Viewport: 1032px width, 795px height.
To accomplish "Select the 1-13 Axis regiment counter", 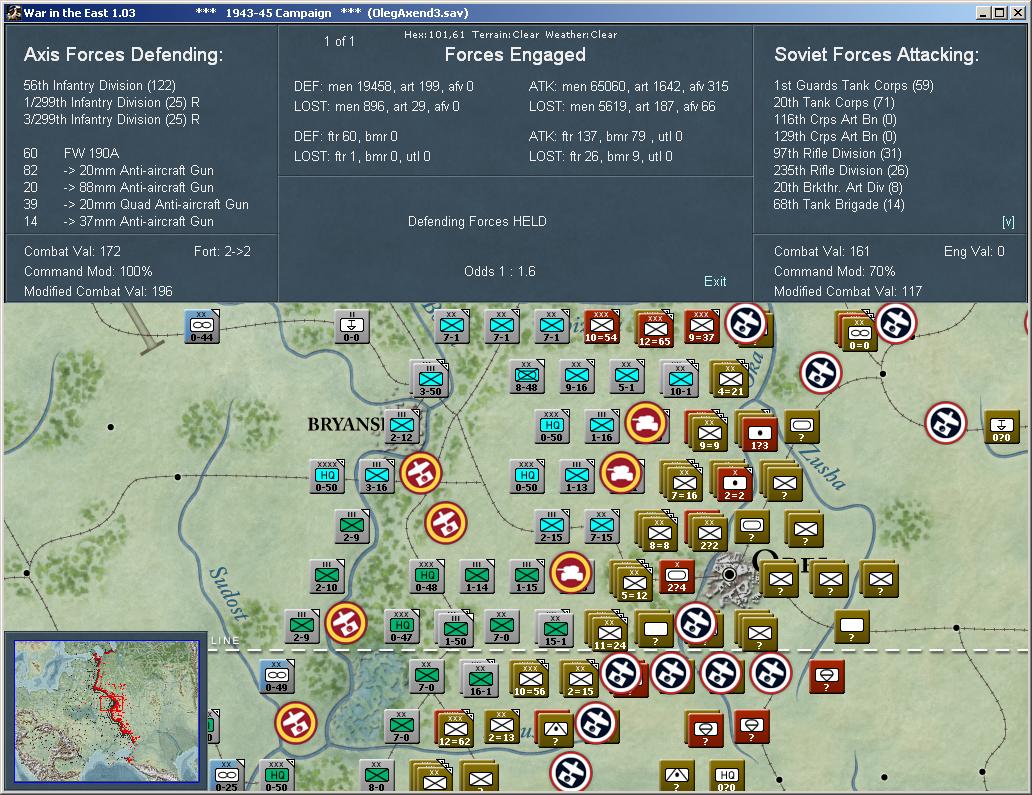I will [x=577, y=476].
